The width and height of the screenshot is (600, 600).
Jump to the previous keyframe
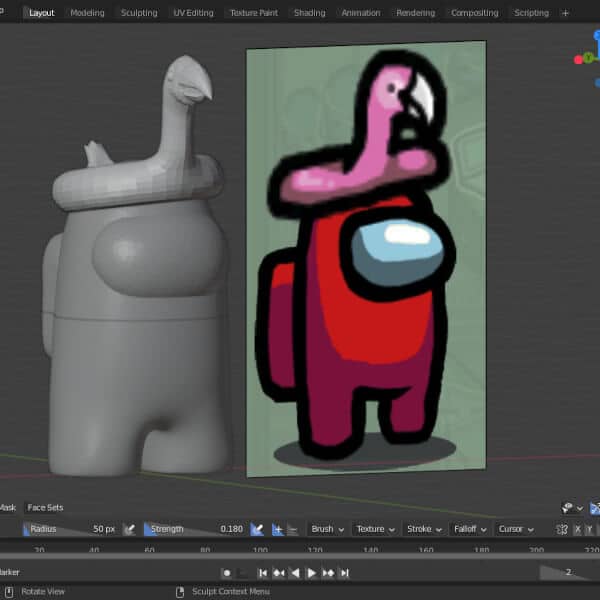279,573
